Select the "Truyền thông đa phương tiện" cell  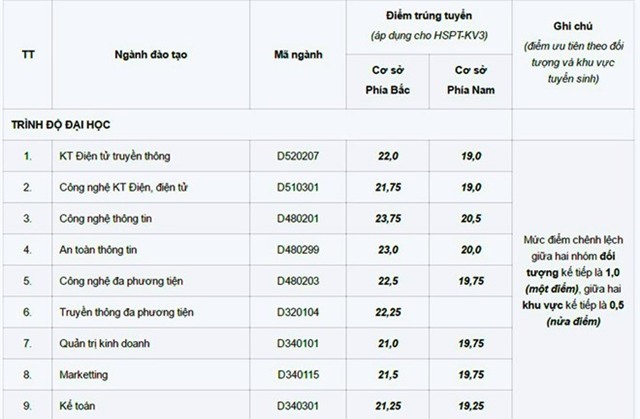pyautogui.click(x=125, y=312)
